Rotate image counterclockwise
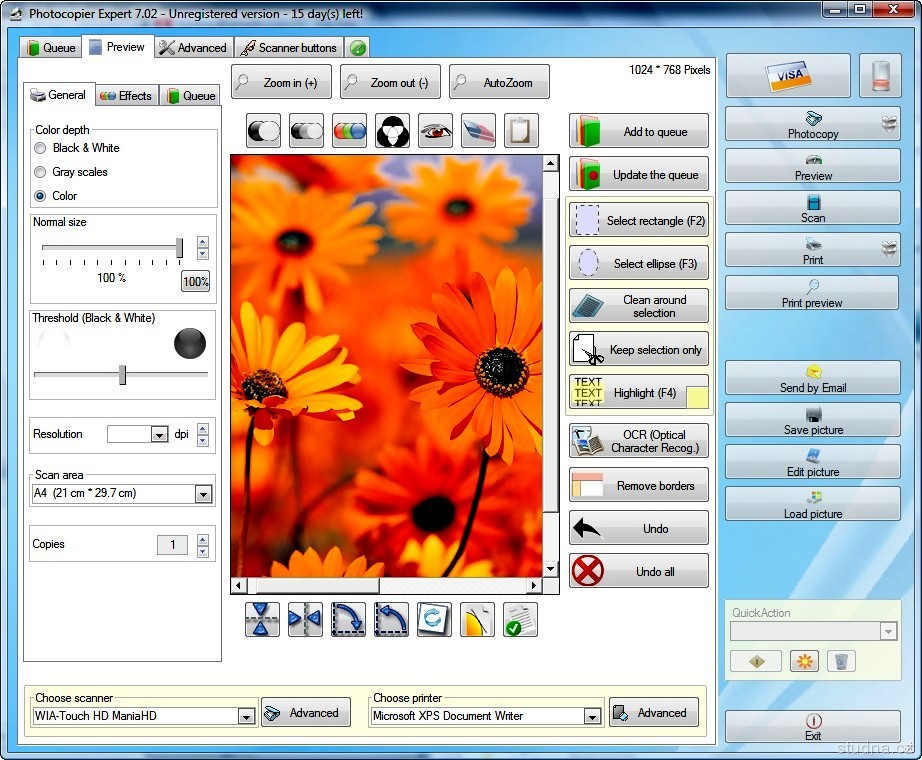 coord(391,619)
